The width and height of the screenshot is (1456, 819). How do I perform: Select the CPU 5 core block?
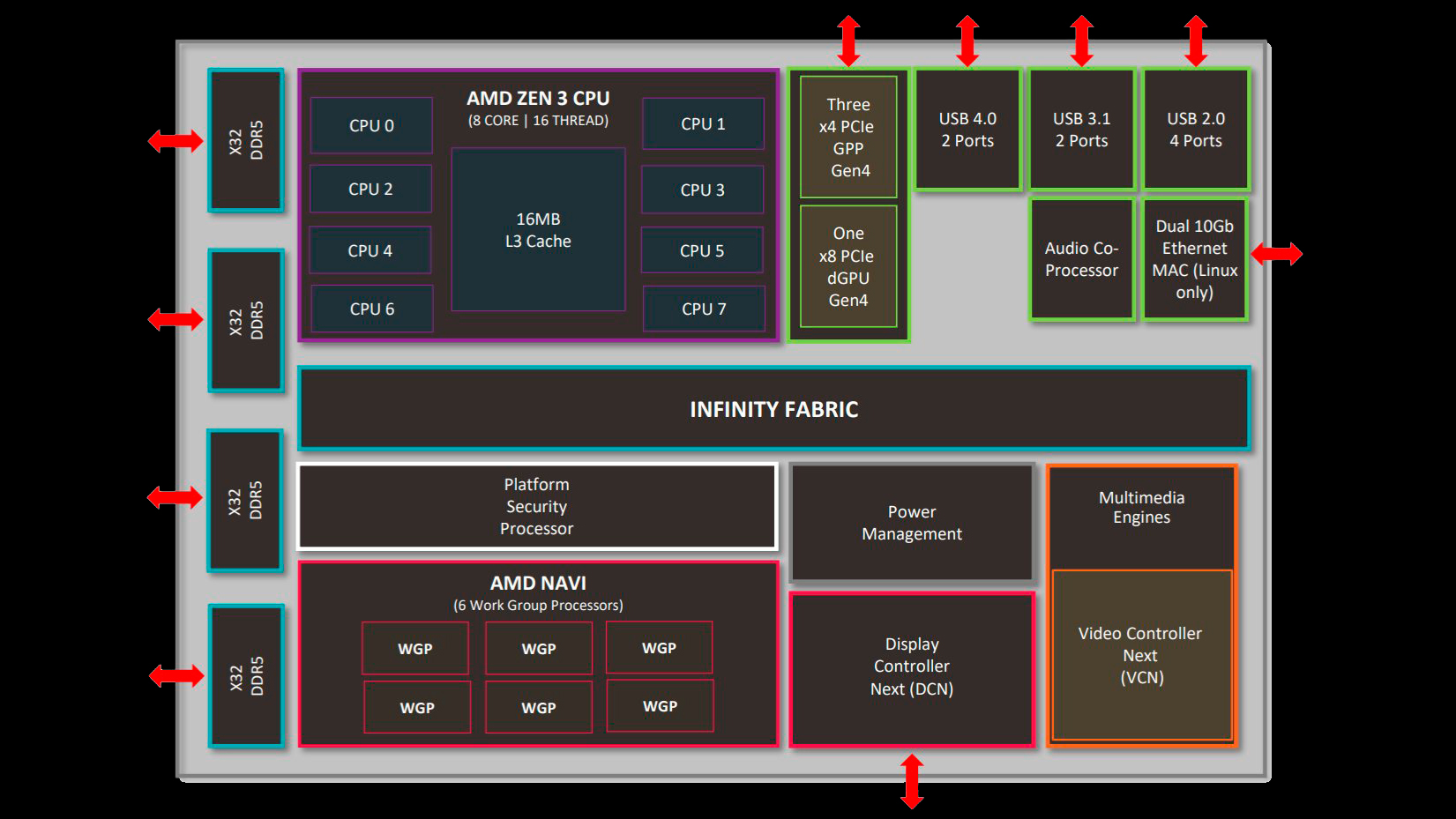[x=701, y=251]
